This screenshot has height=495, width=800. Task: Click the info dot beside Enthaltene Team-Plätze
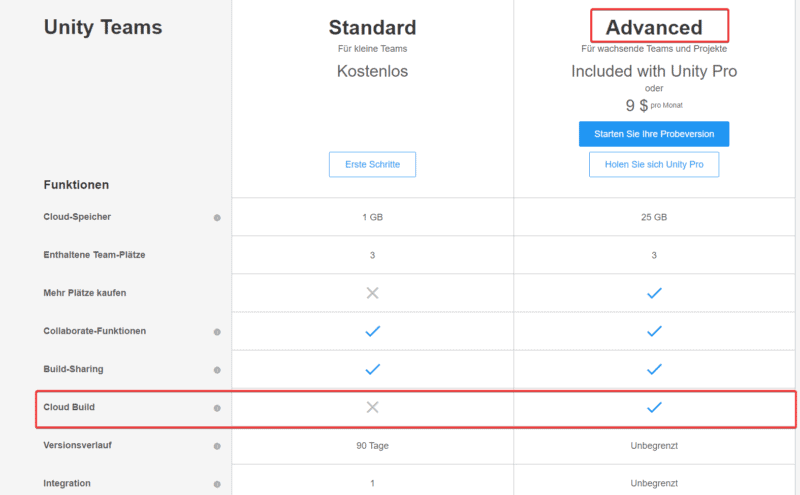[x=217, y=255]
